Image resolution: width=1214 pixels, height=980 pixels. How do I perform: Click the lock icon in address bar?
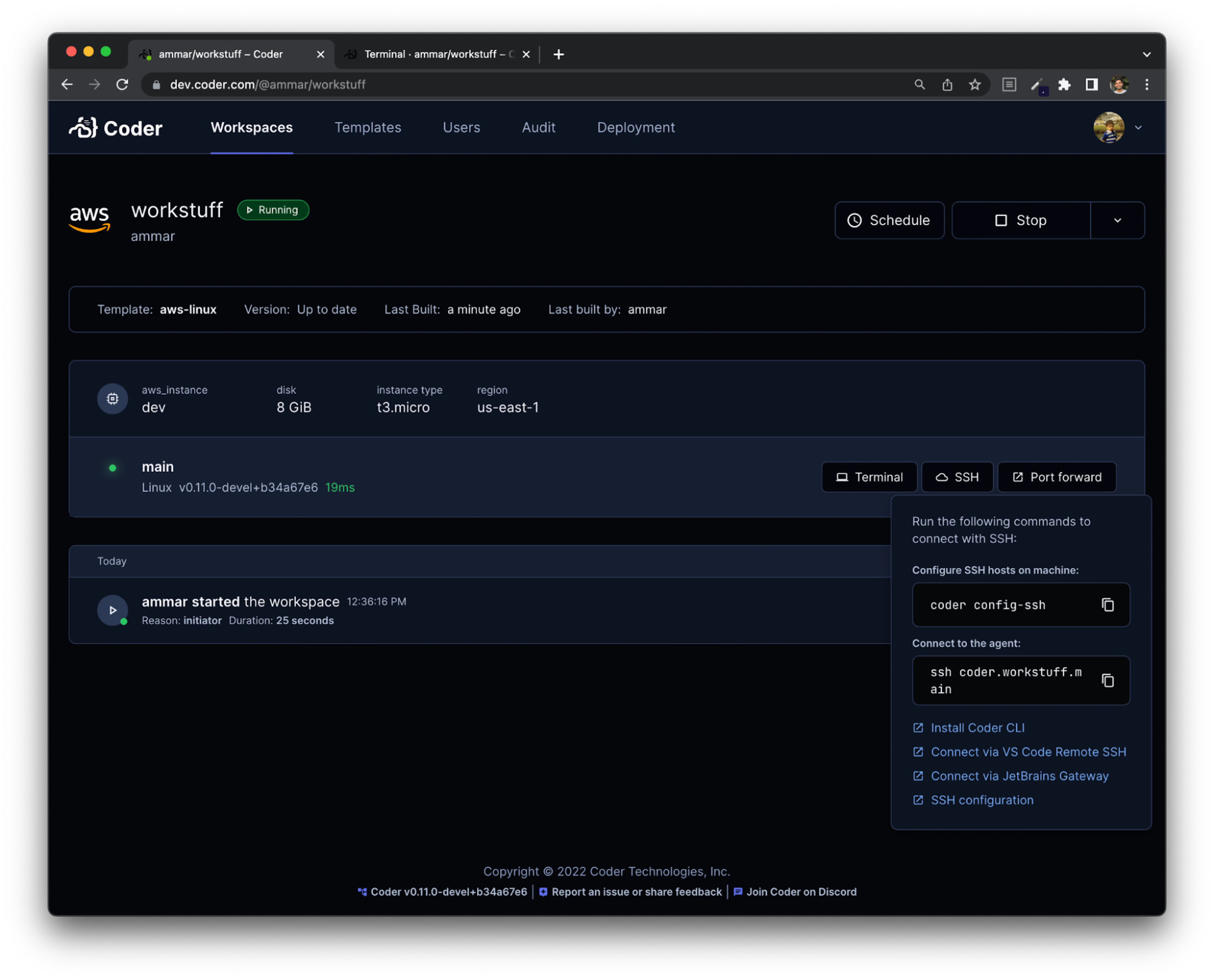pyautogui.click(x=156, y=85)
